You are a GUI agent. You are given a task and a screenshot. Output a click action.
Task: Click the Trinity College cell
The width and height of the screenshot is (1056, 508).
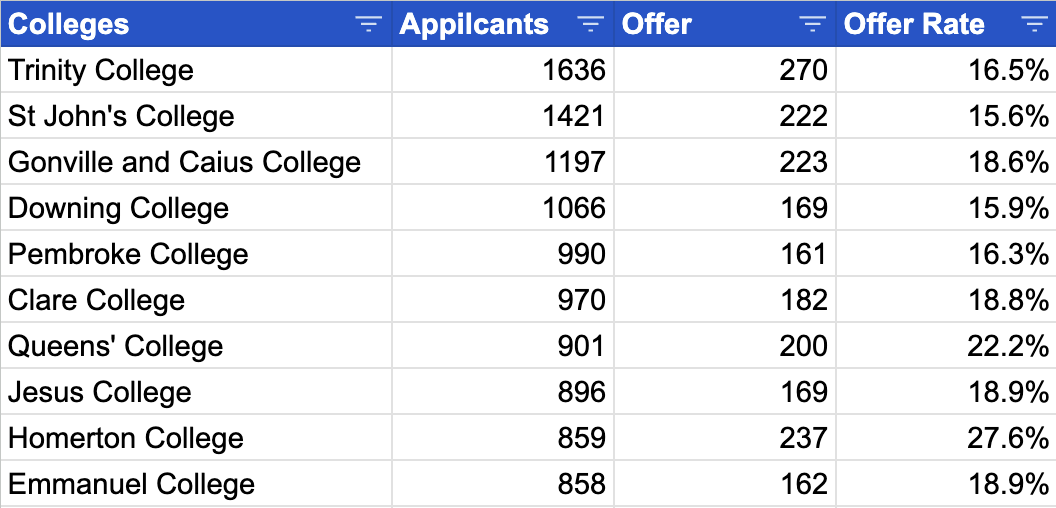point(101,70)
